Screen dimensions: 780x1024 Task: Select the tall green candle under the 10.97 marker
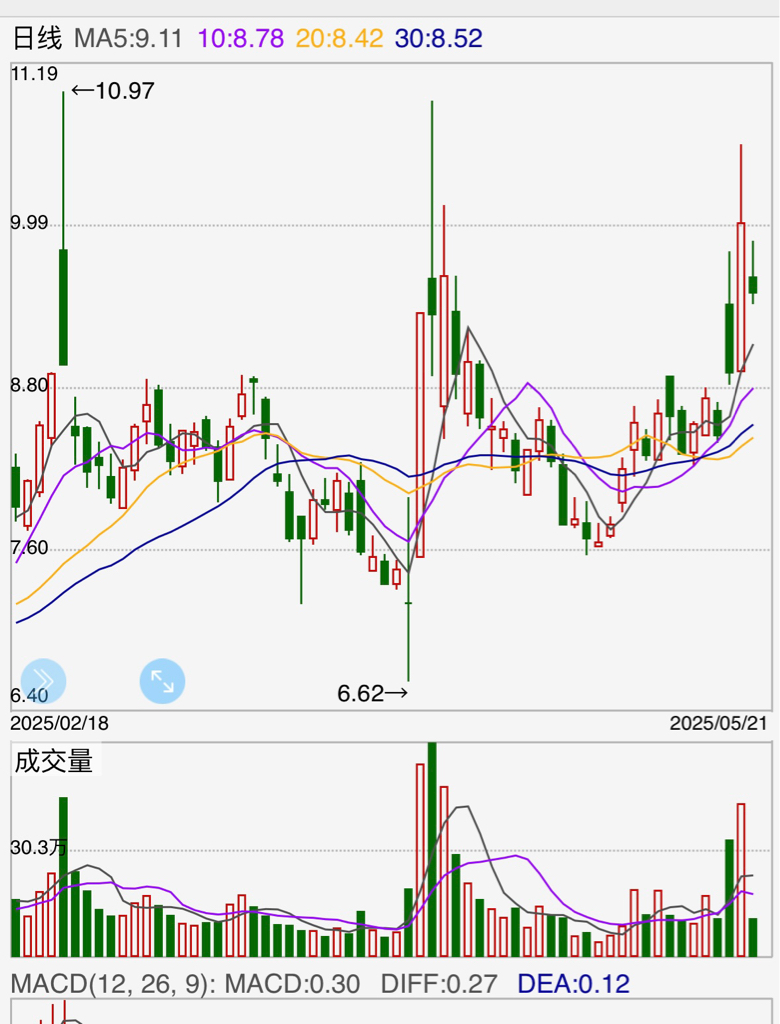63,229
